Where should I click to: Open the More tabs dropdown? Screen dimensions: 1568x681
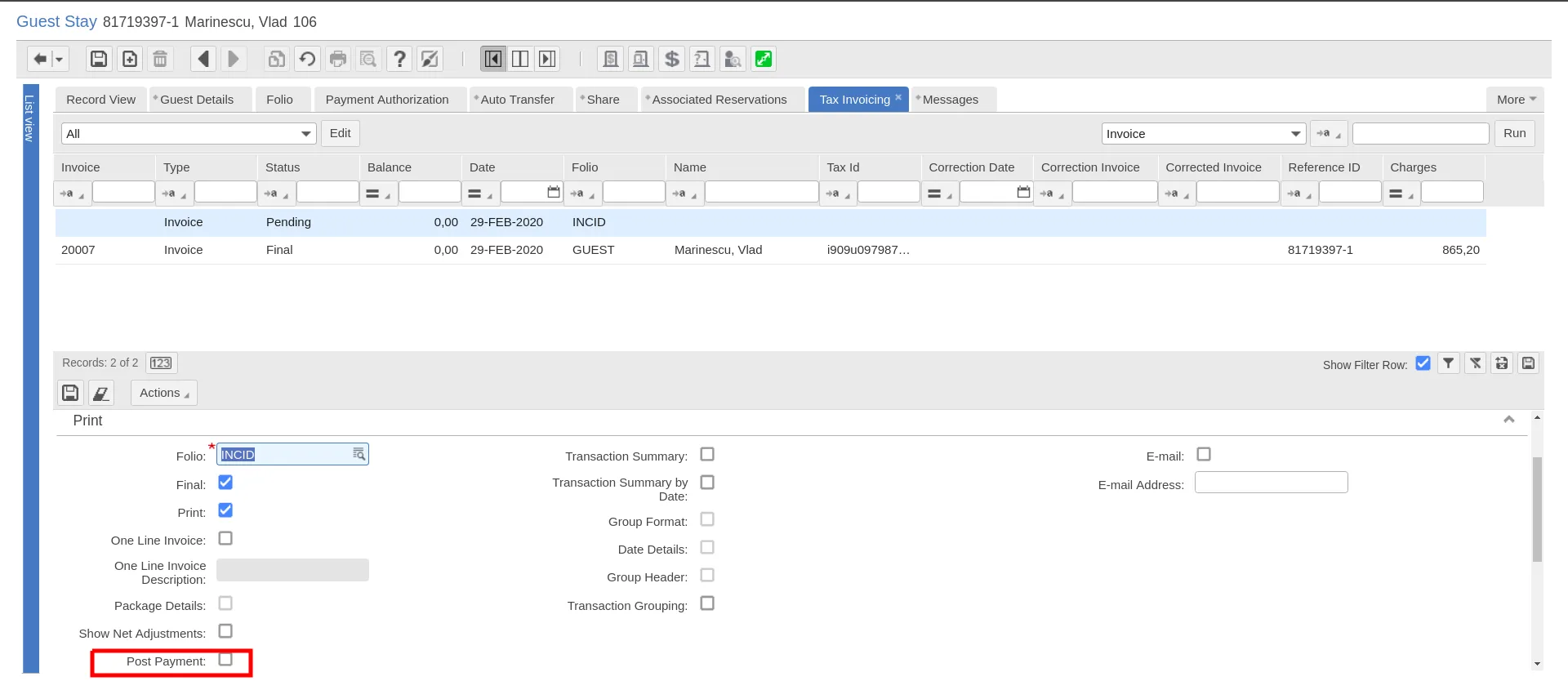1516,100
